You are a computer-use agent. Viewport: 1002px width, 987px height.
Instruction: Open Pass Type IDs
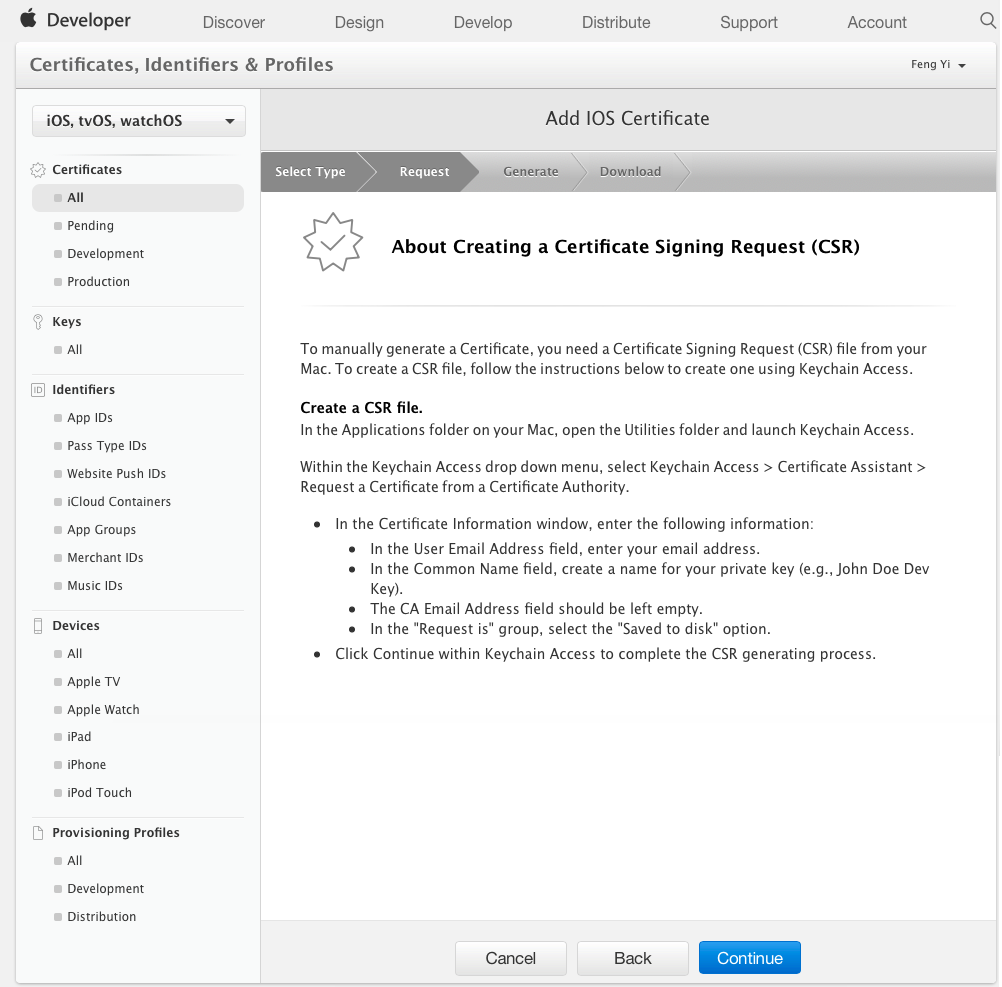[107, 446]
